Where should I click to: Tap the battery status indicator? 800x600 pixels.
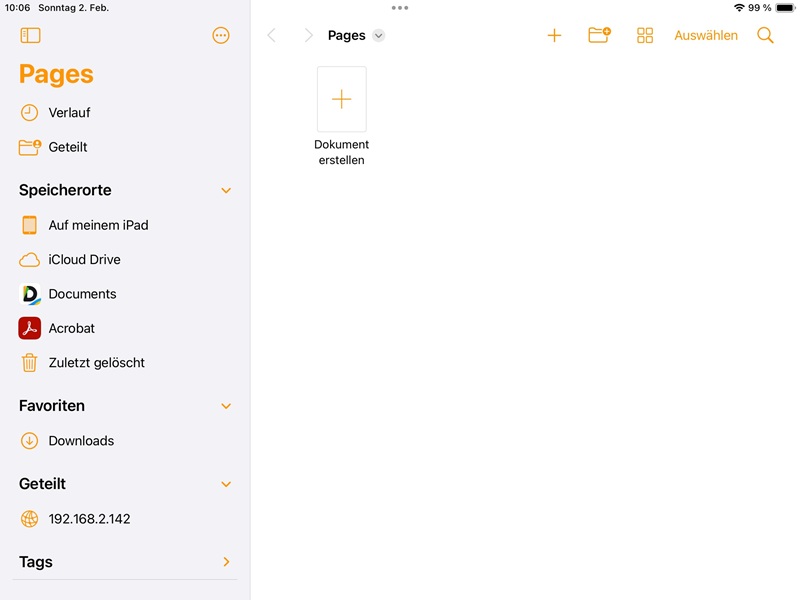click(785, 8)
